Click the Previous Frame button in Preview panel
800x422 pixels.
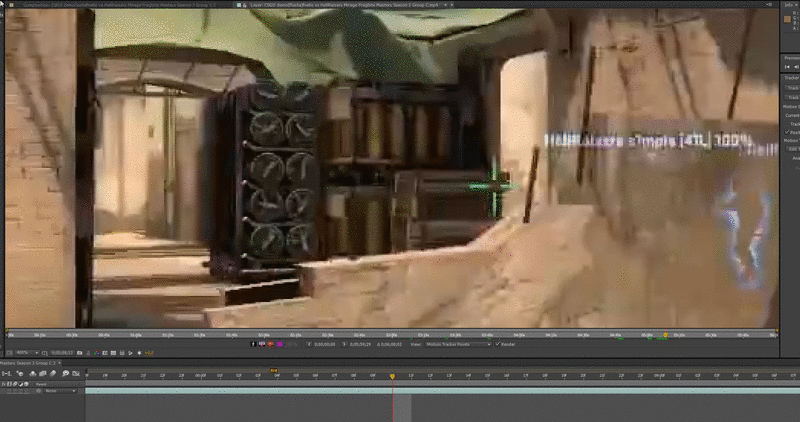[x=796, y=67]
